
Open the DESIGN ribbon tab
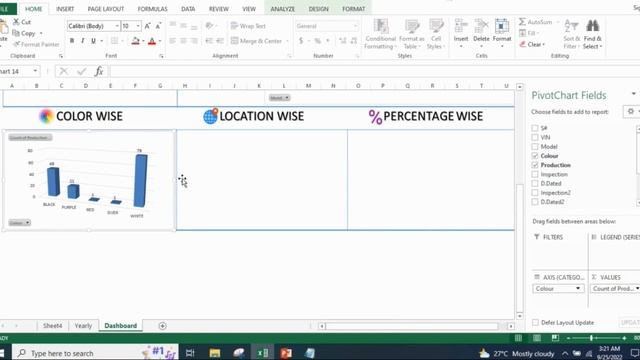[x=318, y=9]
